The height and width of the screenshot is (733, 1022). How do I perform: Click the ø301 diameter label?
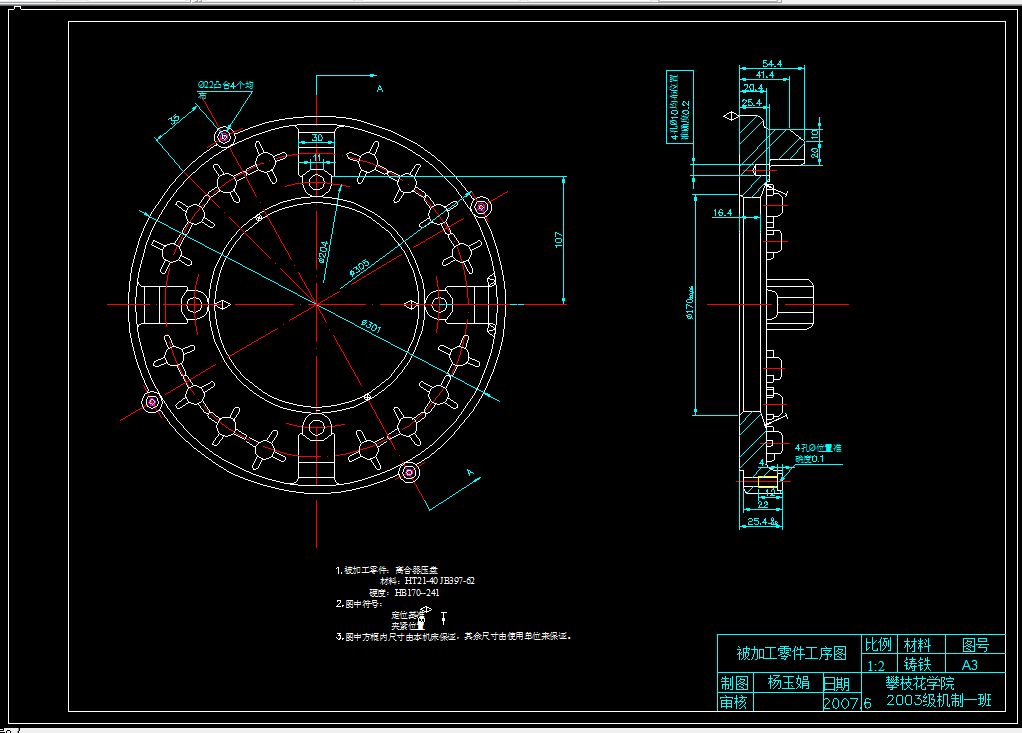click(x=371, y=324)
